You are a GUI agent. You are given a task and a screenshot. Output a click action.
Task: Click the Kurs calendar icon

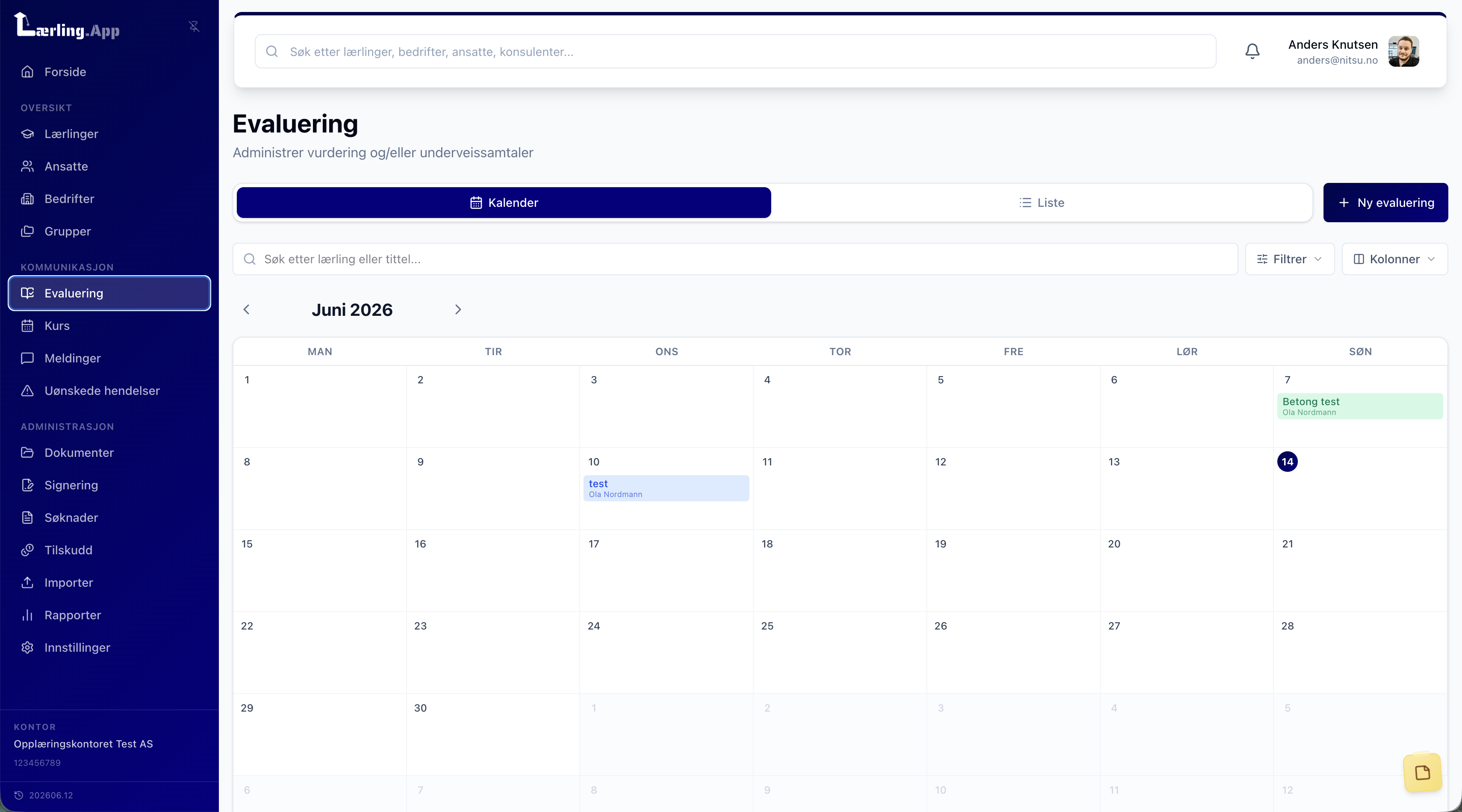(x=27, y=326)
